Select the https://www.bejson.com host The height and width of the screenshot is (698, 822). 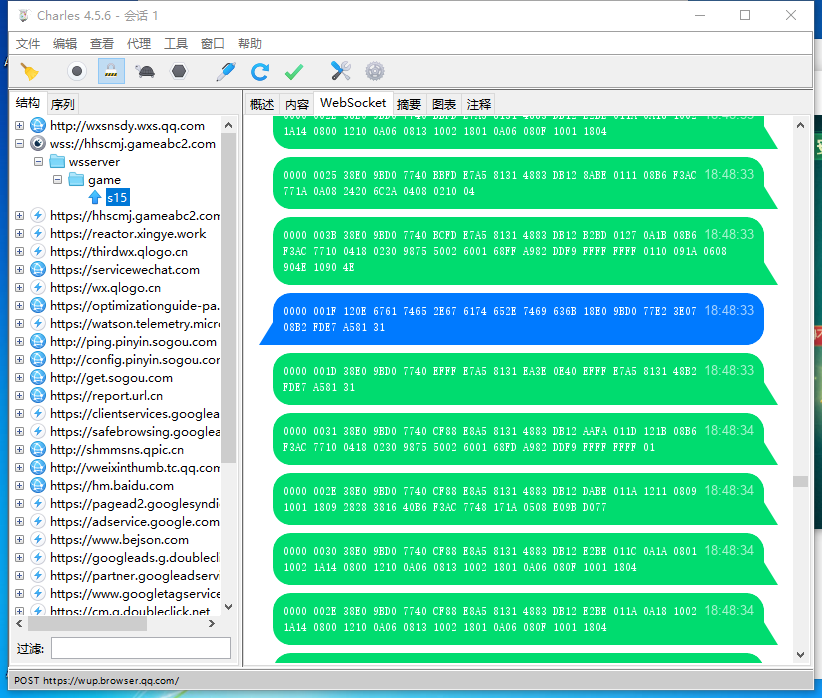119,540
